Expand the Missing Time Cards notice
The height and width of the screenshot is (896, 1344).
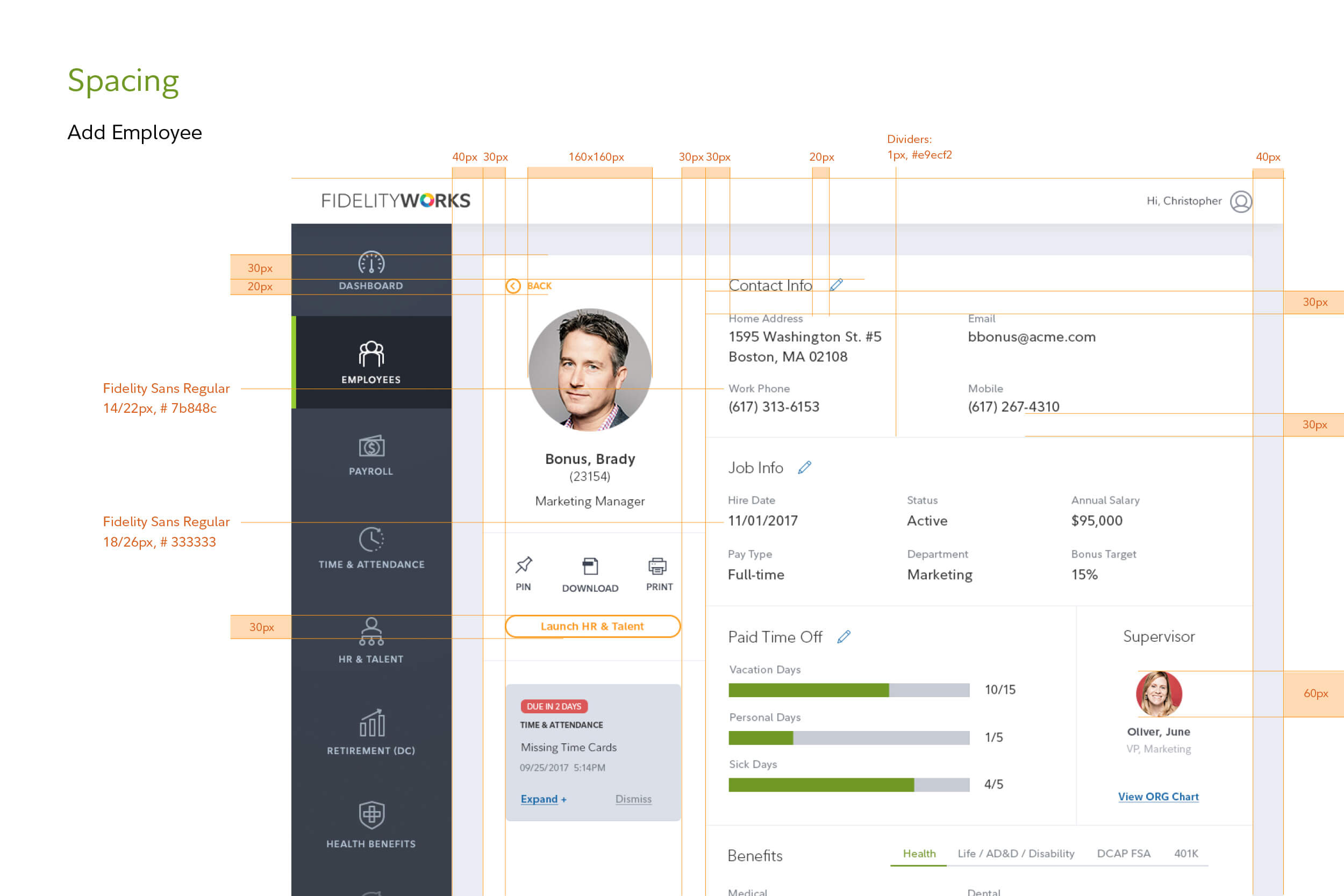tap(543, 799)
